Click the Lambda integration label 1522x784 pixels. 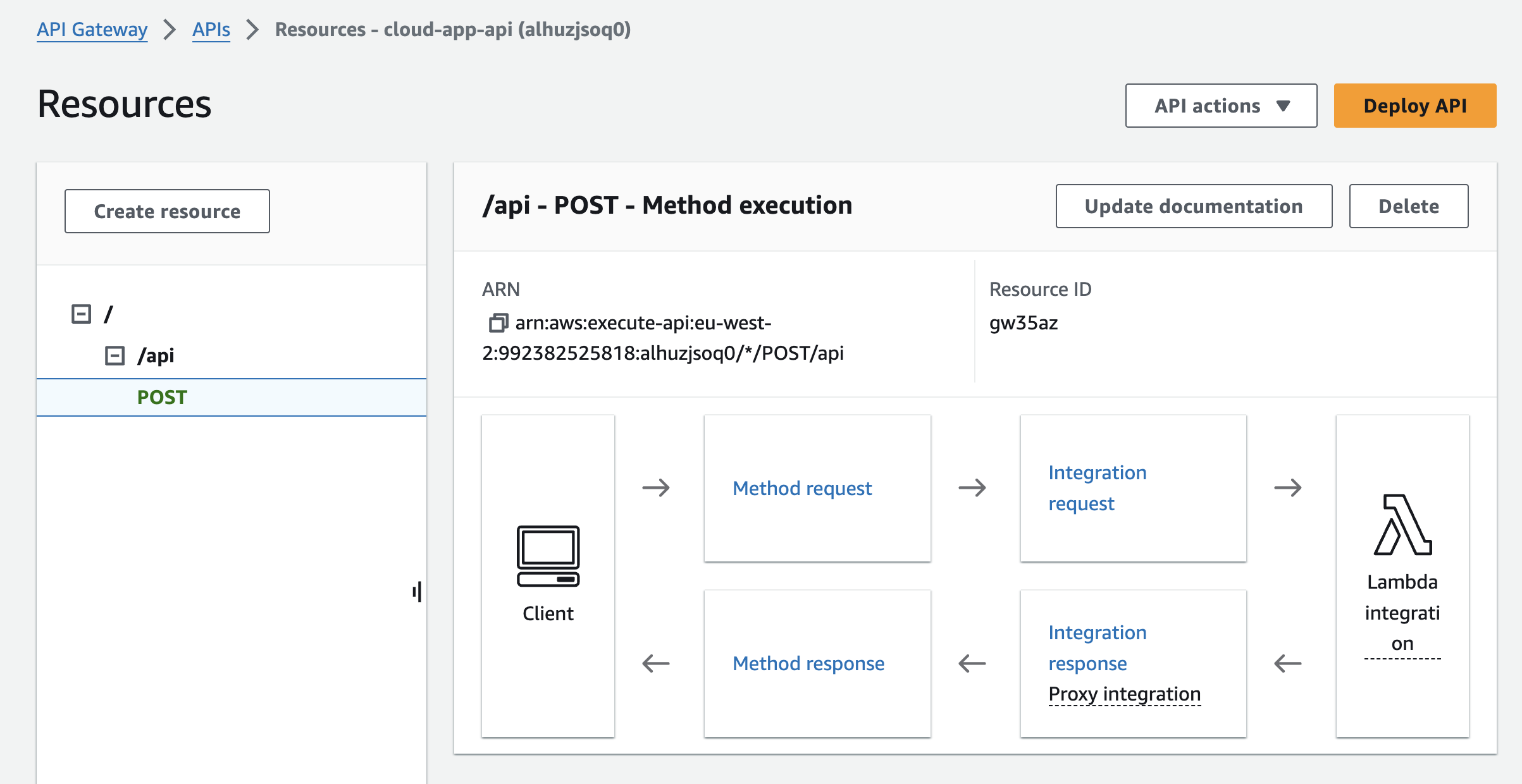coord(1402,613)
